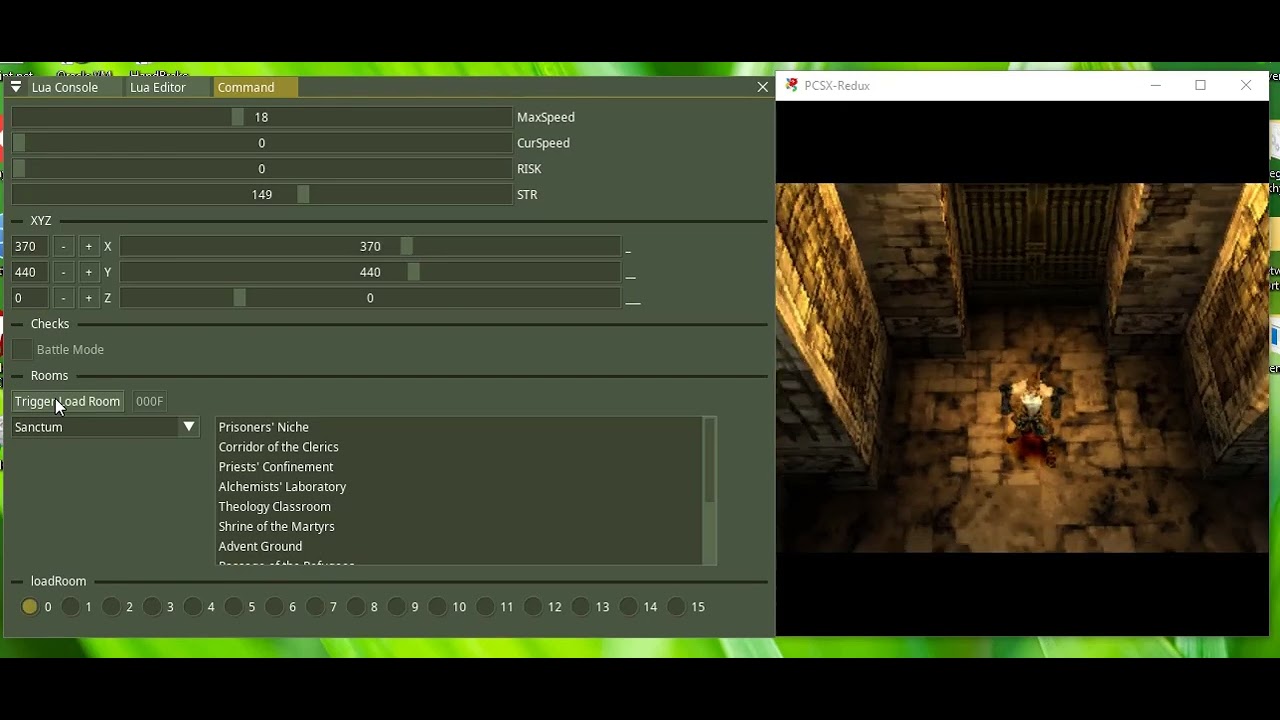Increase Y with the plus button
Image resolution: width=1280 pixels, height=720 pixels.
(x=88, y=272)
